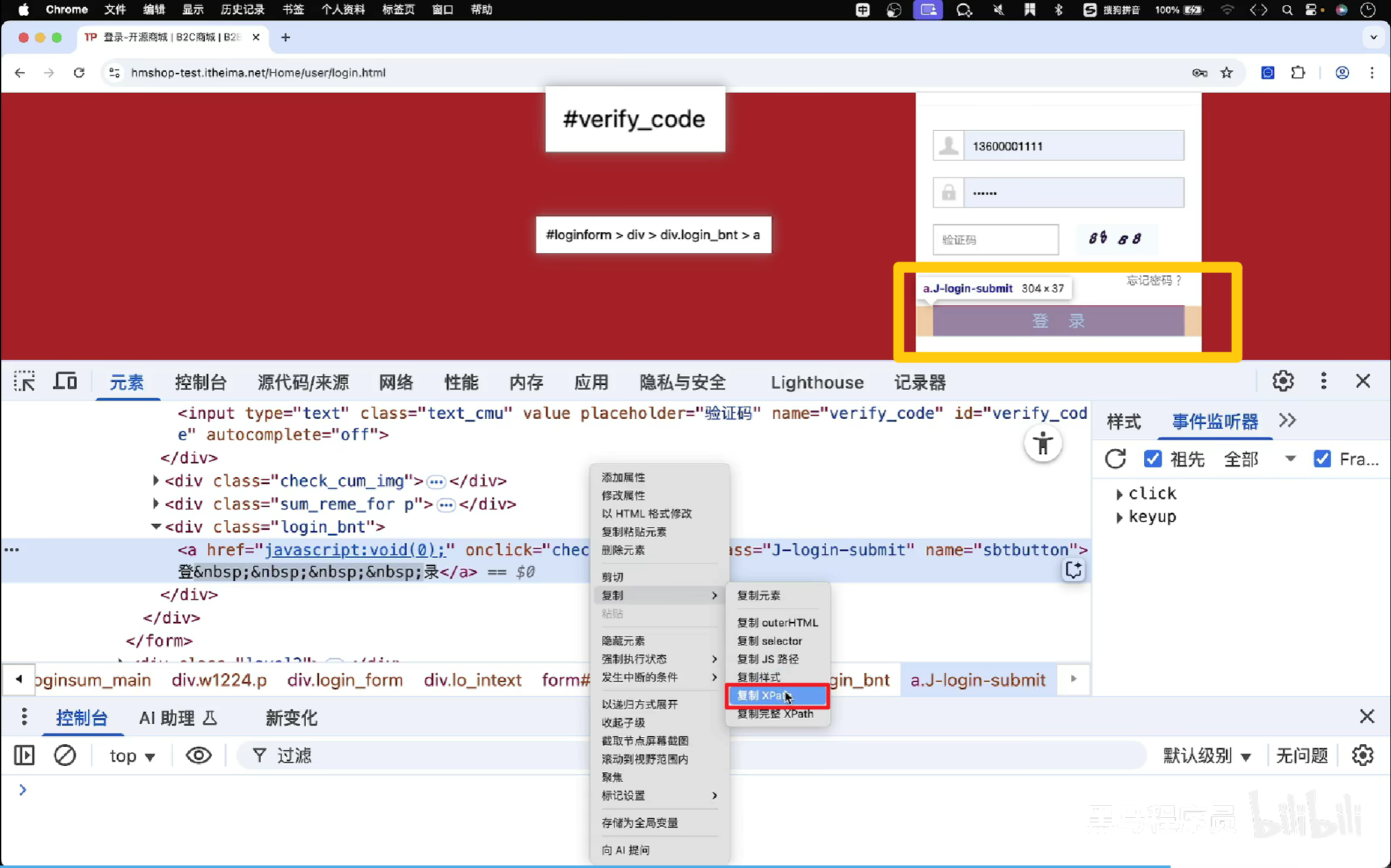Open the console drawer three-dot menu

pos(24,717)
